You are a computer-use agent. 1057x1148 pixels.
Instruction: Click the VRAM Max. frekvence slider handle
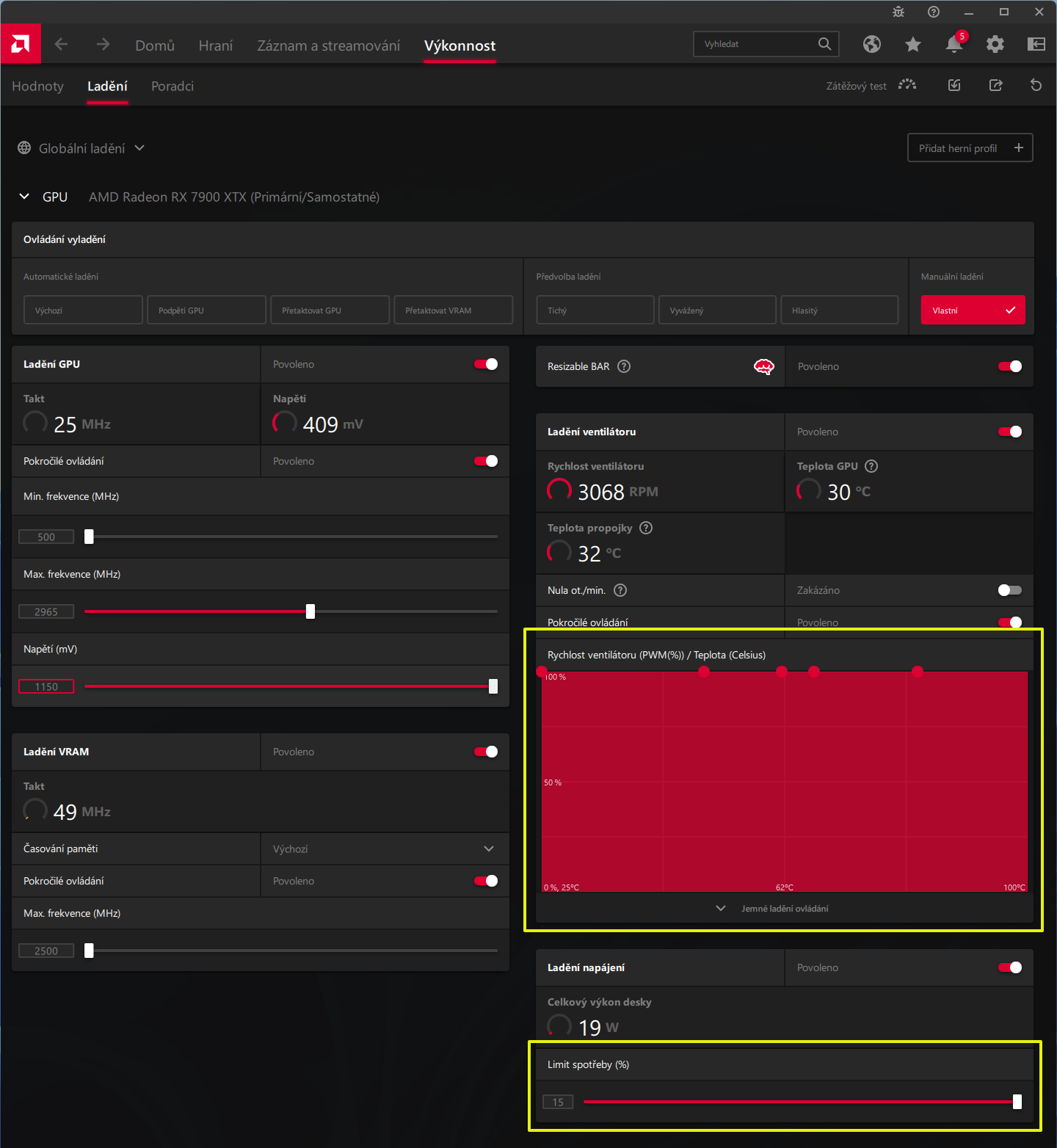click(x=89, y=951)
